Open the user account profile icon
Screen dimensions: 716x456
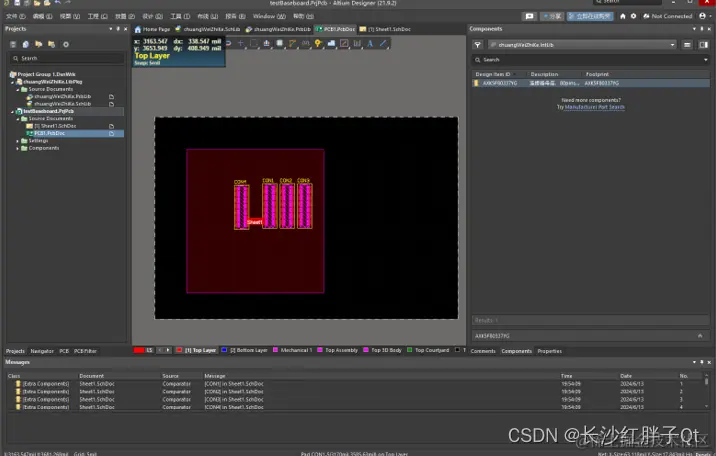(702, 16)
